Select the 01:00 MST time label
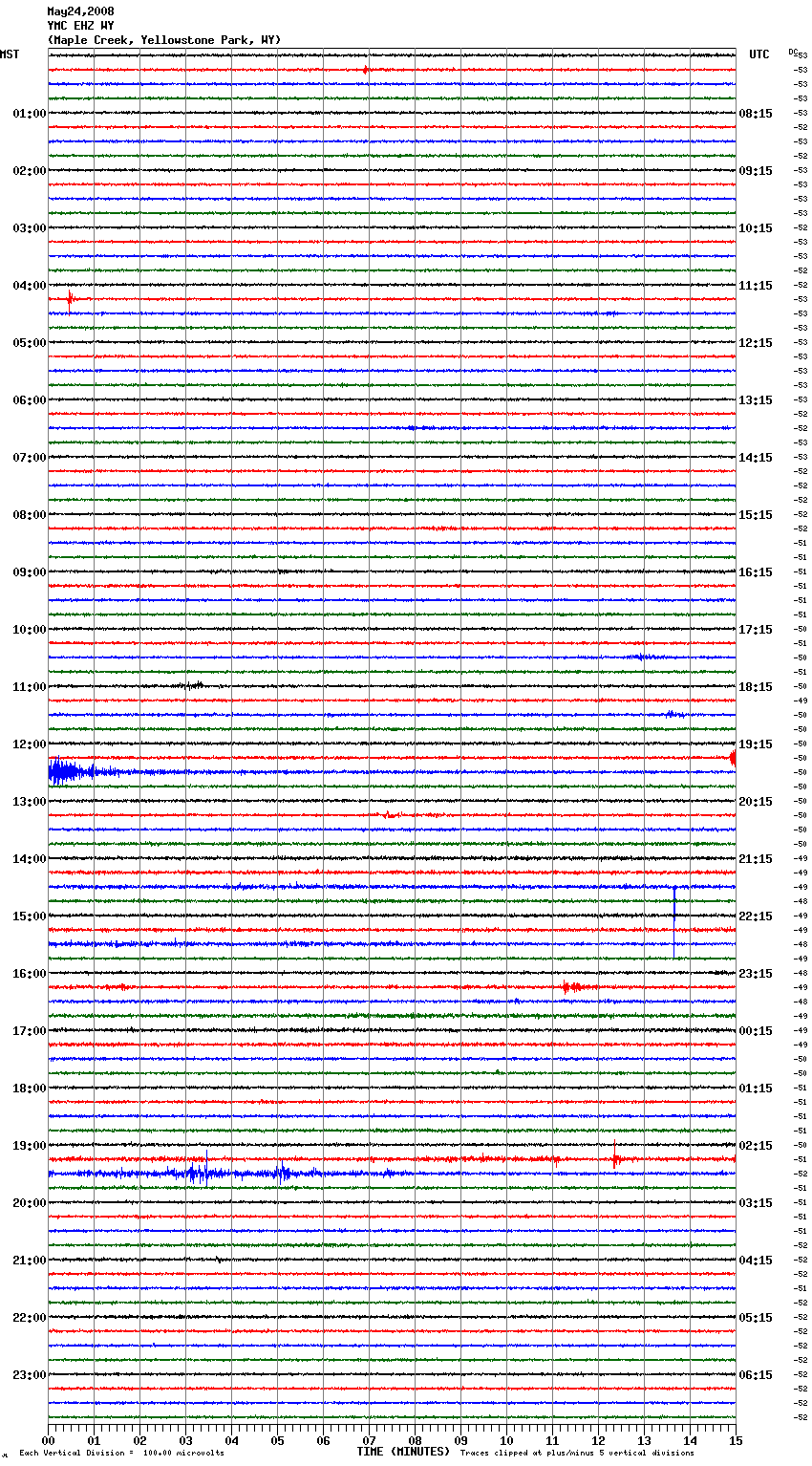 (x=30, y=114)
